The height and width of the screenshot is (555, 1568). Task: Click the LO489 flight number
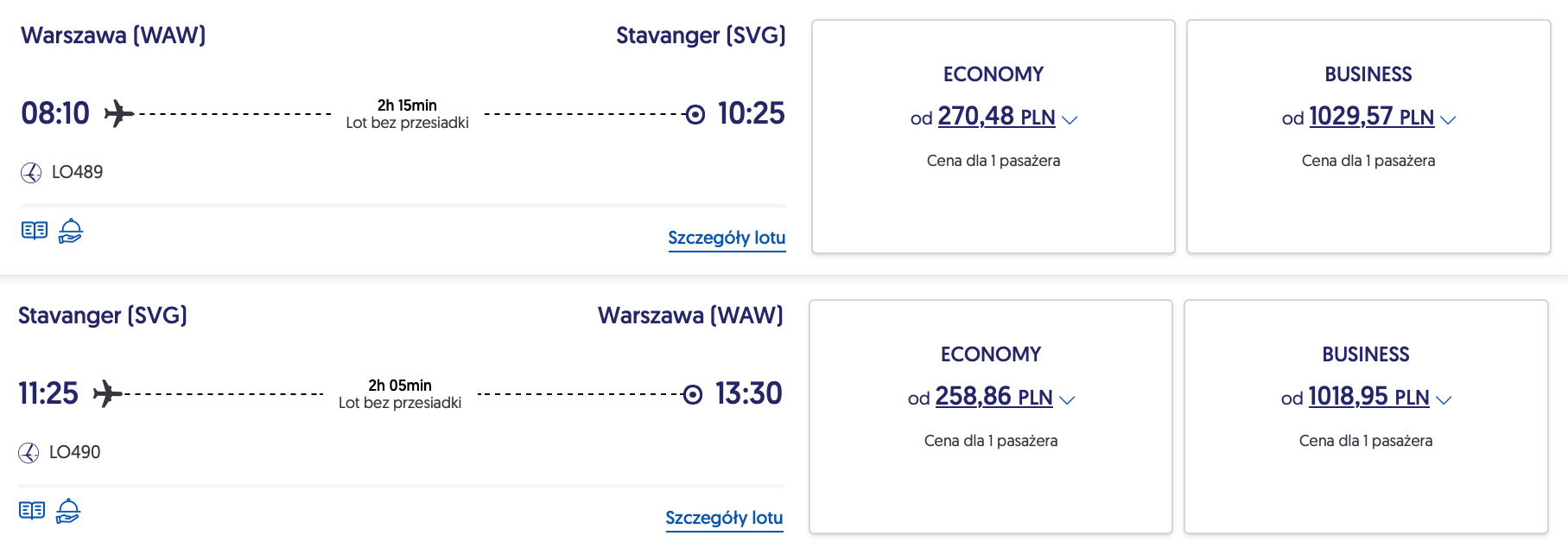[77, 172]
